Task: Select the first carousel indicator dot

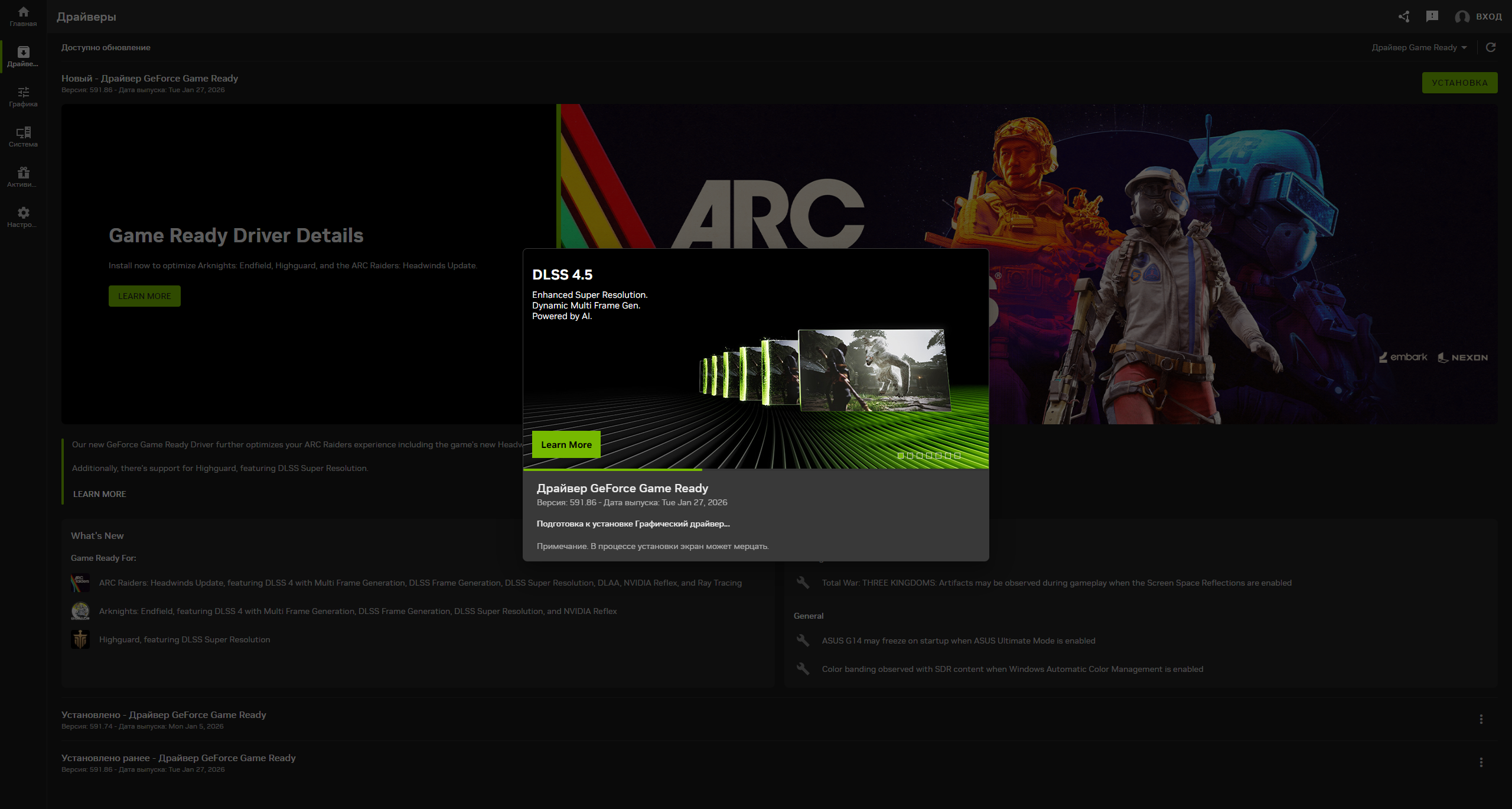Action: 901,456
